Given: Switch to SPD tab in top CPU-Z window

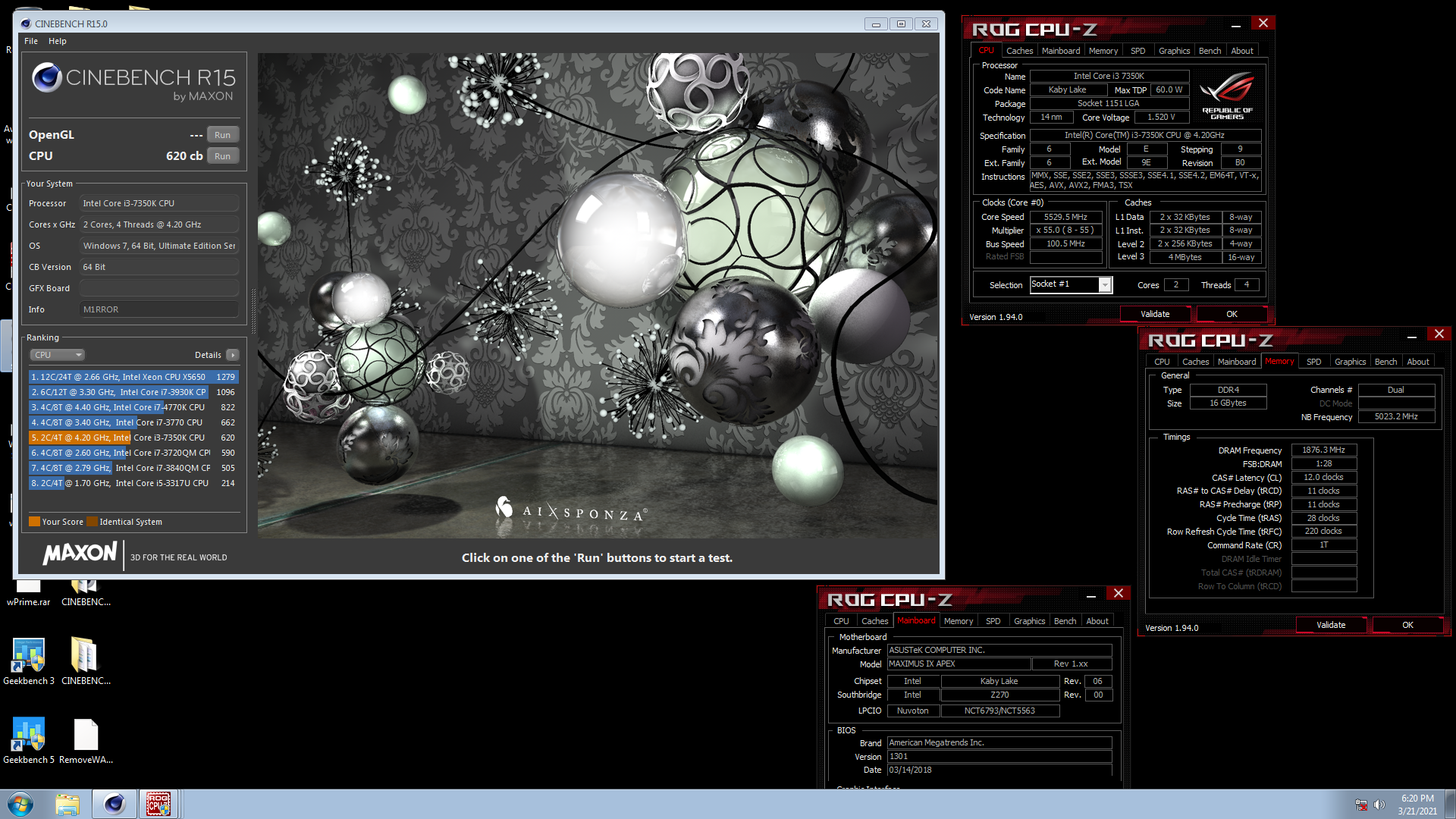Looking at the screenshot, I should point(1137,51).
